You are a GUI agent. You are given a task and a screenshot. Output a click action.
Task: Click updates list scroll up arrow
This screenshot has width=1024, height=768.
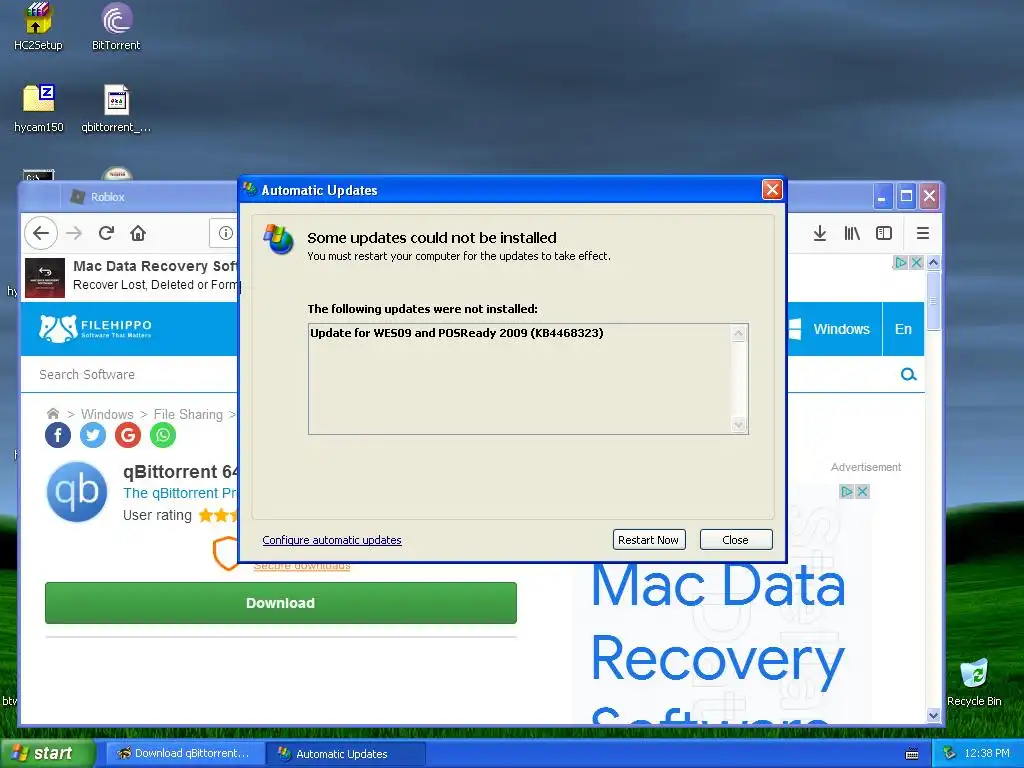[738, 333]
